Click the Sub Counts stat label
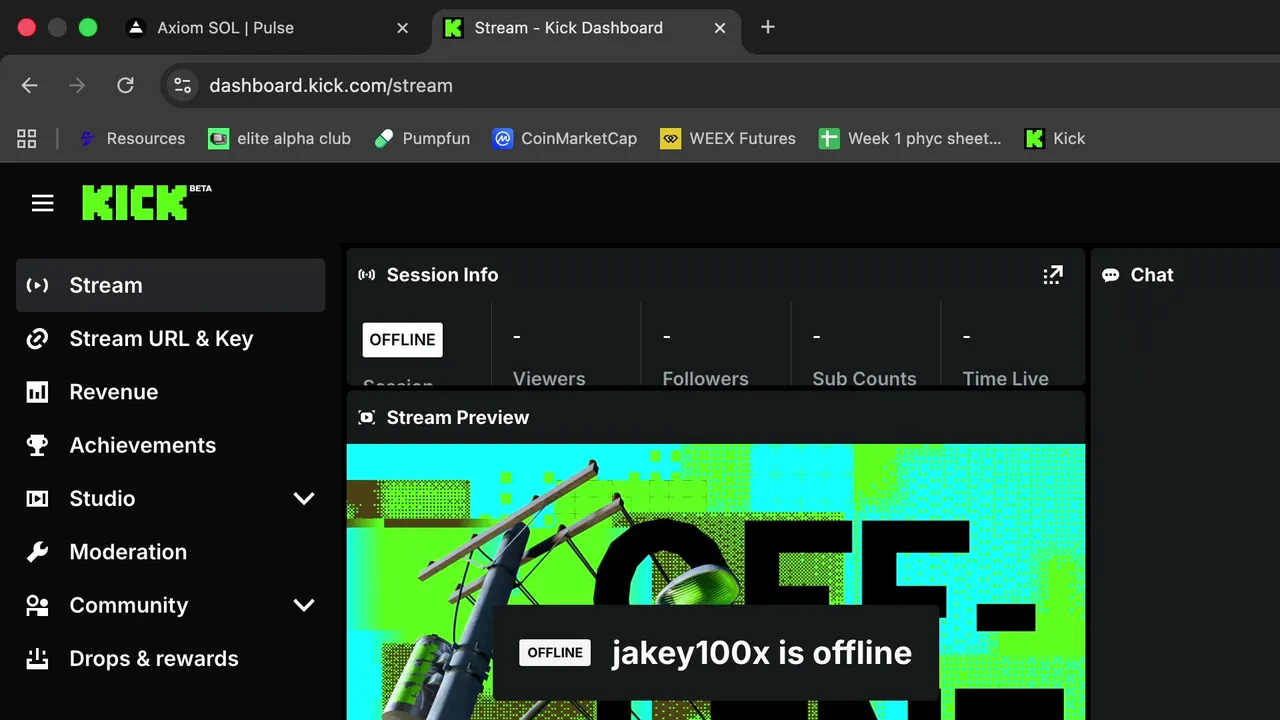1280x720 pixels. point(864,378)
